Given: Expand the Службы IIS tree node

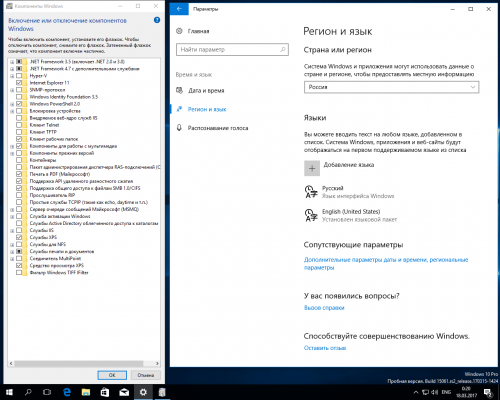Looking at the screenshot, I should (x=12, y=230).
